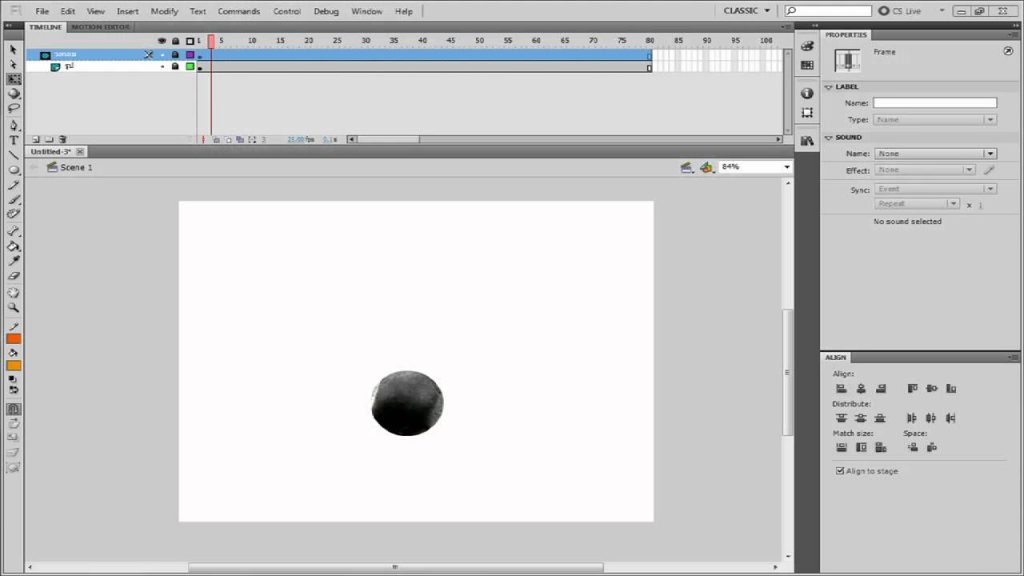The height and width of the screenshot is (576, 1024).
Task: Toggle lock all layers padlock header
Action: 176,40
